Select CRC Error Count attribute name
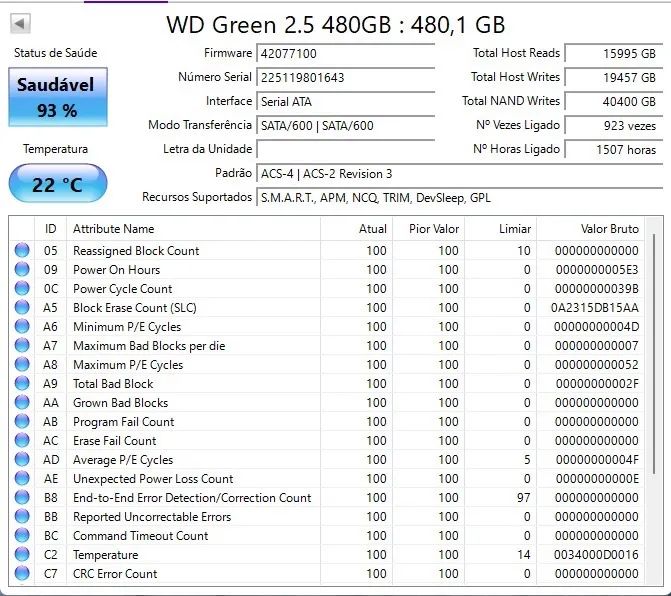 pos(115,574)
